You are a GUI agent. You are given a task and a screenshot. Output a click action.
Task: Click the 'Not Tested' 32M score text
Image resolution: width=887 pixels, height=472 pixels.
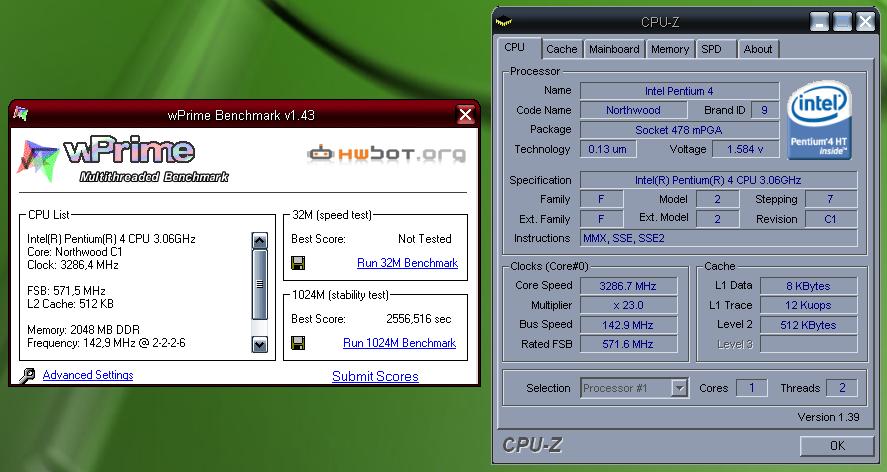coord(425,239)
